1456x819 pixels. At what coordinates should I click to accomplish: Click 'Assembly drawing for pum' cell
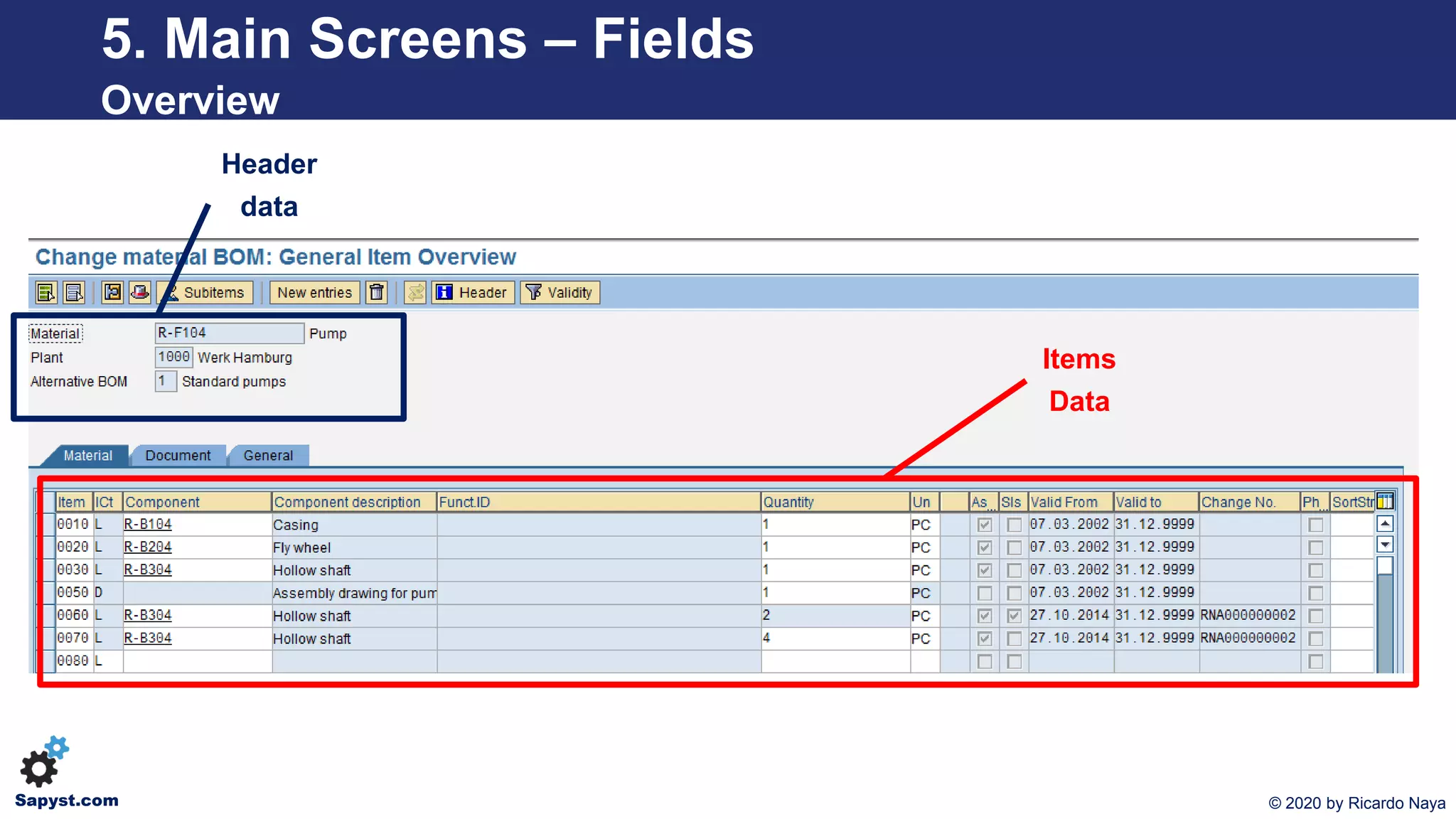[x=354, y=593]
